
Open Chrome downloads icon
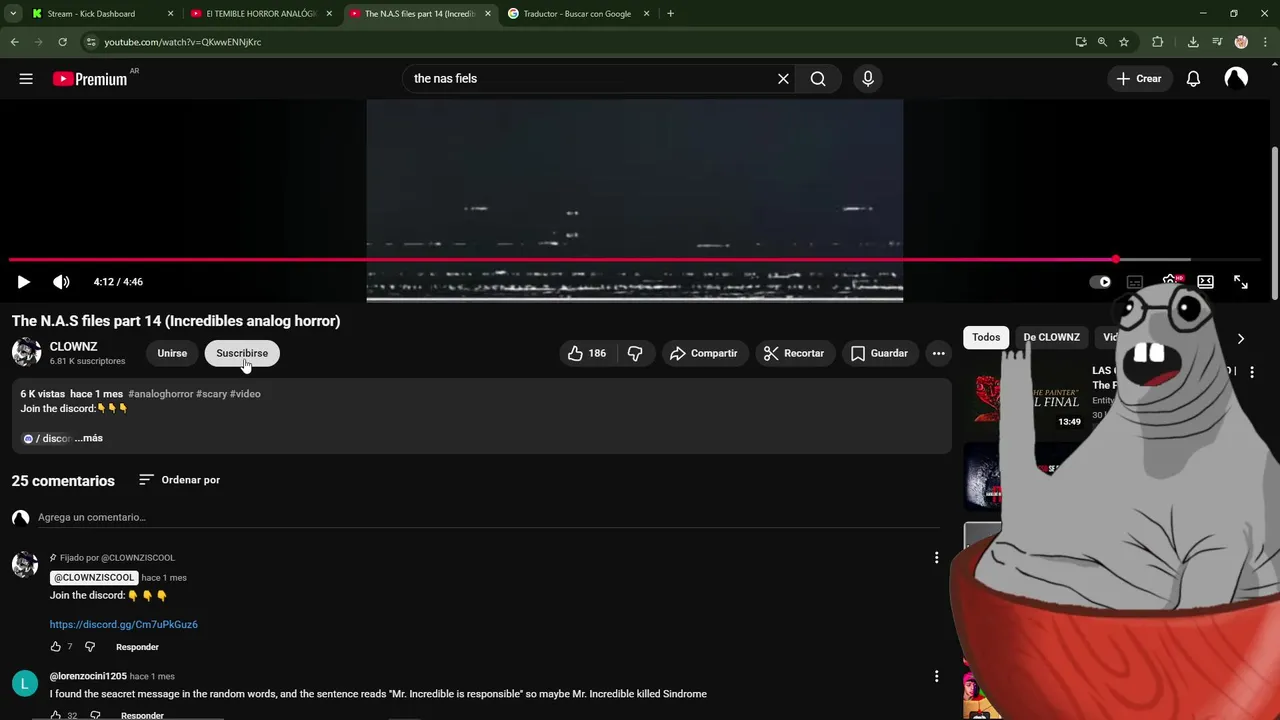[1193, 42]
